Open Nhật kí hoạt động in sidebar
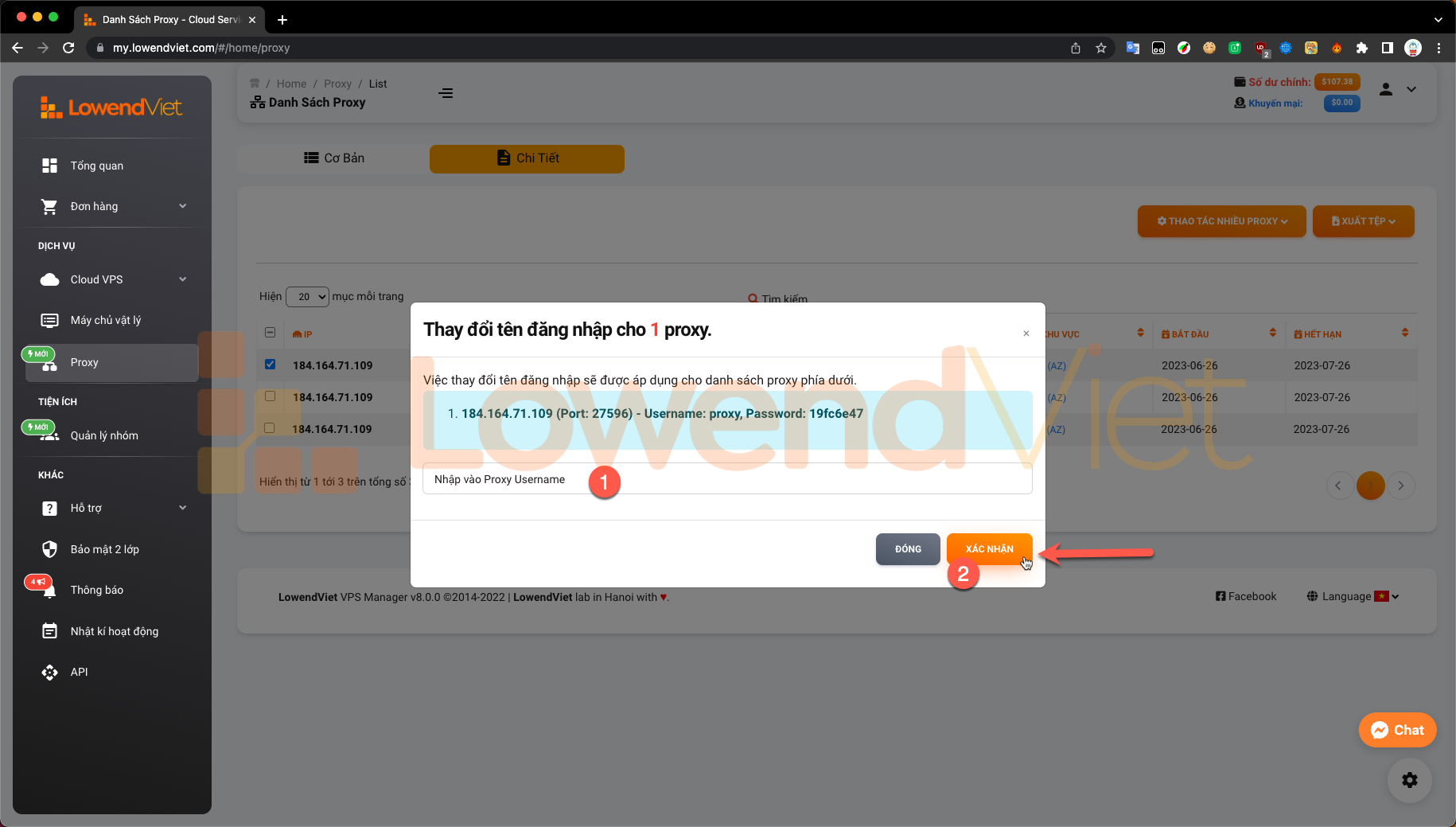The width and height of the screenshot is (1456, 827). [114, 631]
